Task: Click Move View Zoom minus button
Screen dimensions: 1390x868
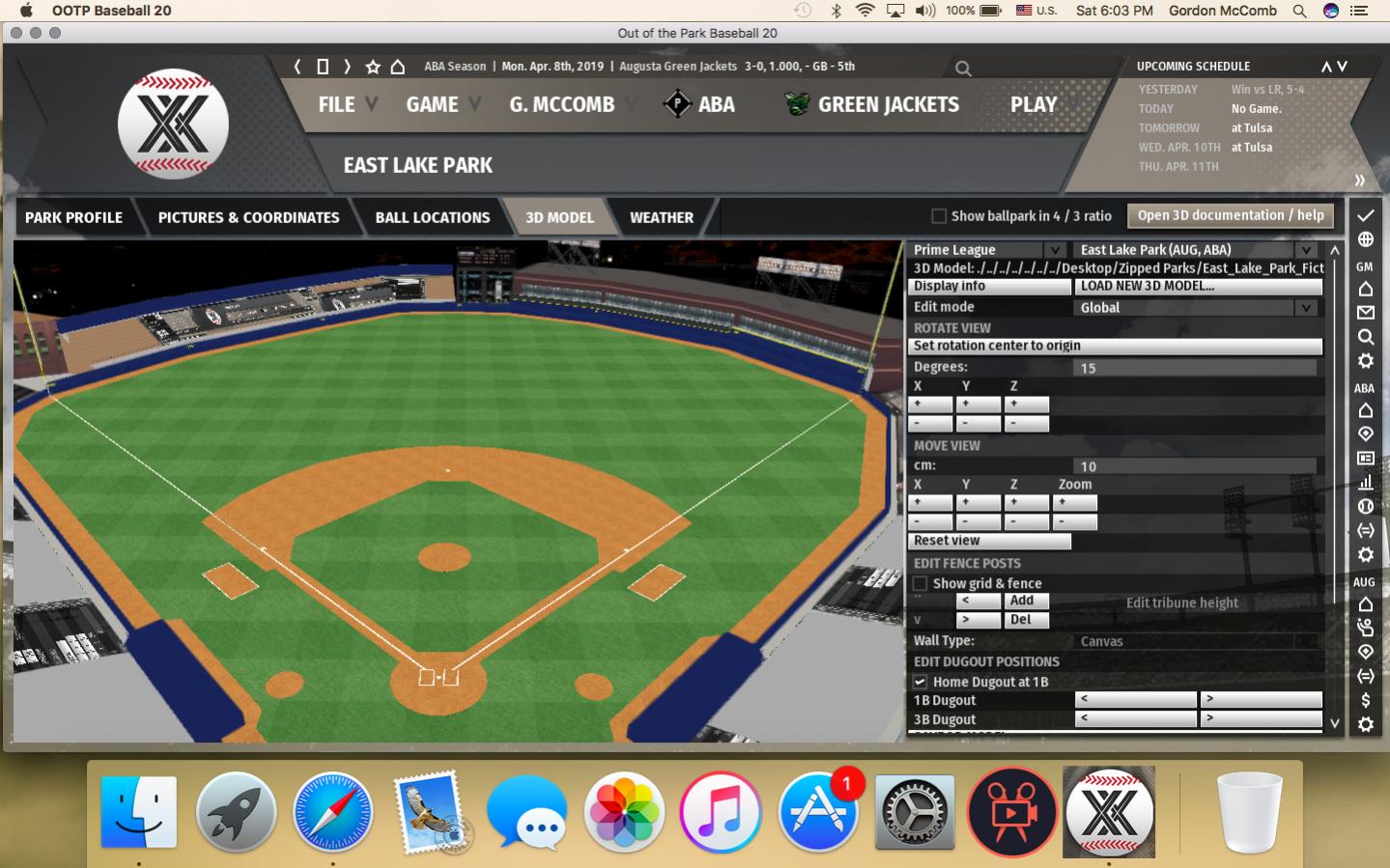Action: click(x=1074, y=522)
